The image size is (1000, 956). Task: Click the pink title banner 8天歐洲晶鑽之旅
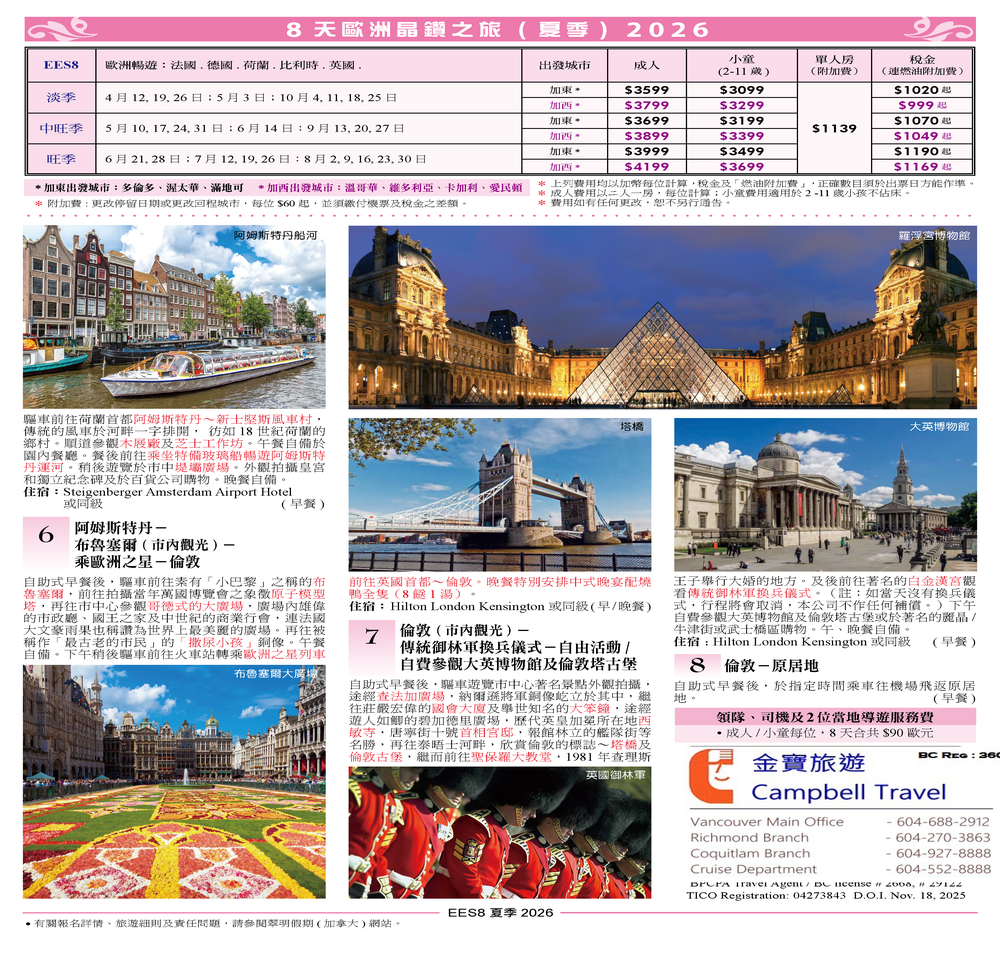499,29
